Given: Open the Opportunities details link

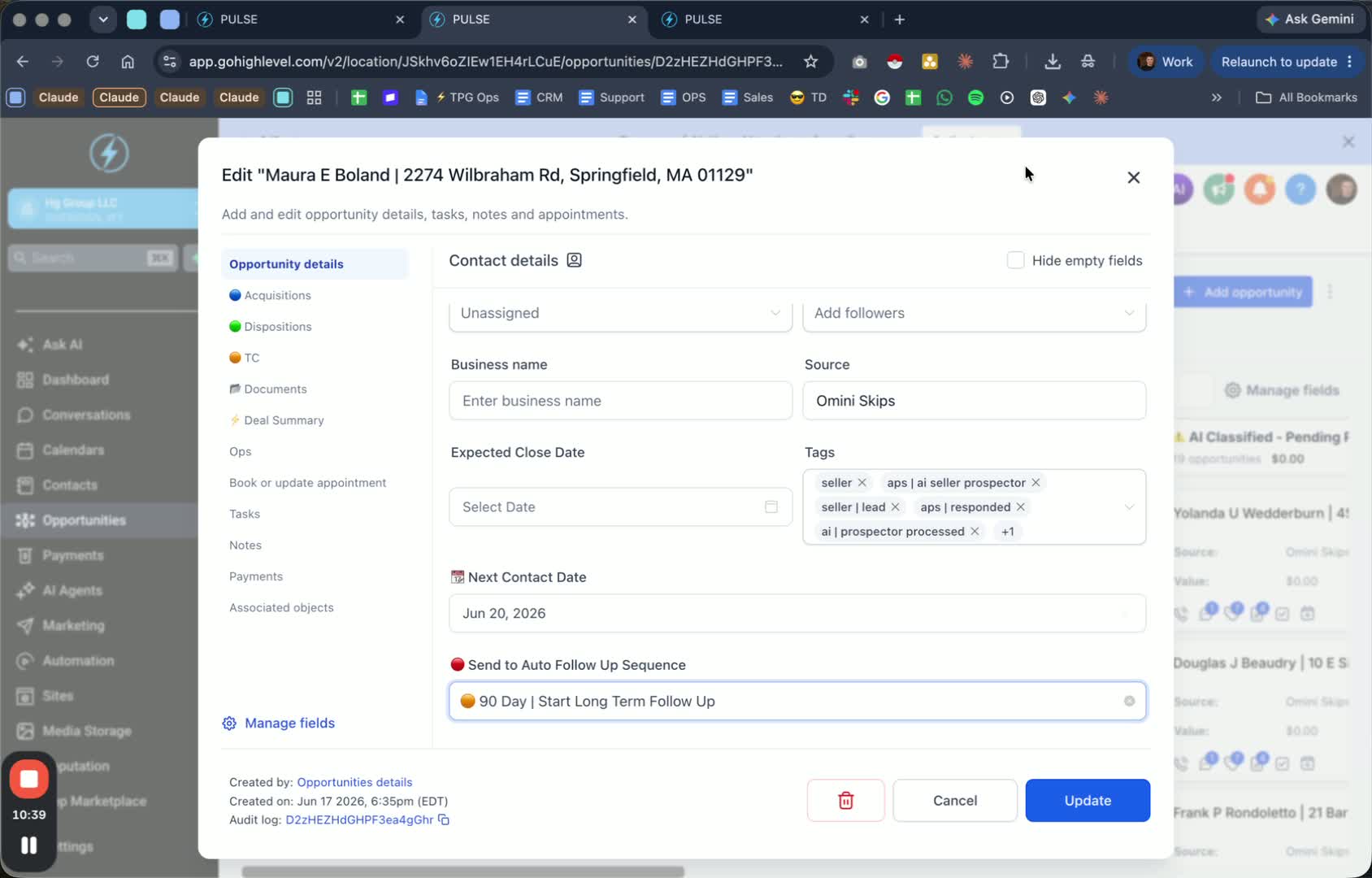Looking at the screenshot, I should point(354,782).
